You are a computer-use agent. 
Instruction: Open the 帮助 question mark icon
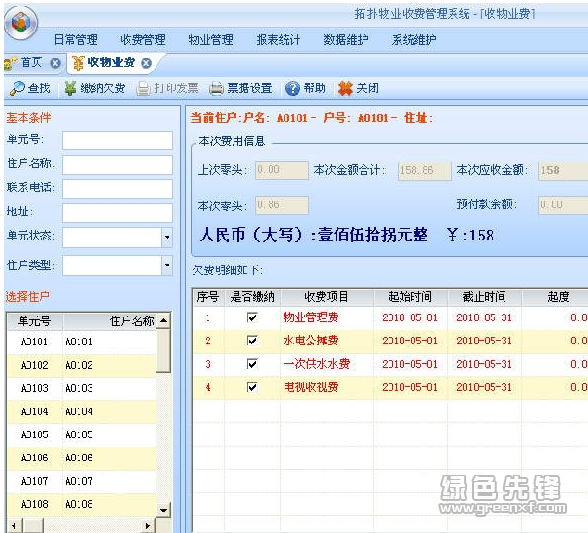point(292,89)
